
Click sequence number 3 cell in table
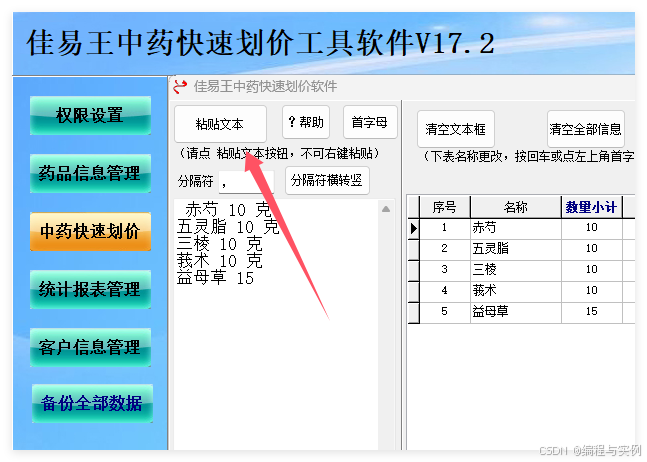[x=445, y=271]
